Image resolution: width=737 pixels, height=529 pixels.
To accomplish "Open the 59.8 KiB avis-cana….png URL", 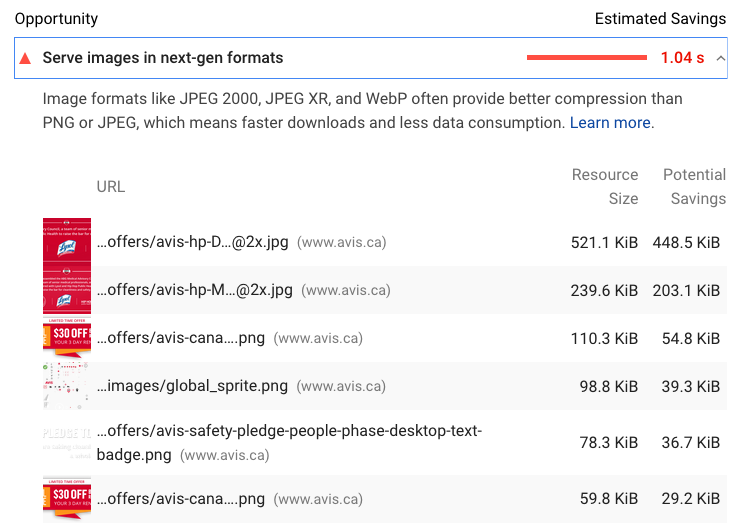I will (x=180, y=499).
